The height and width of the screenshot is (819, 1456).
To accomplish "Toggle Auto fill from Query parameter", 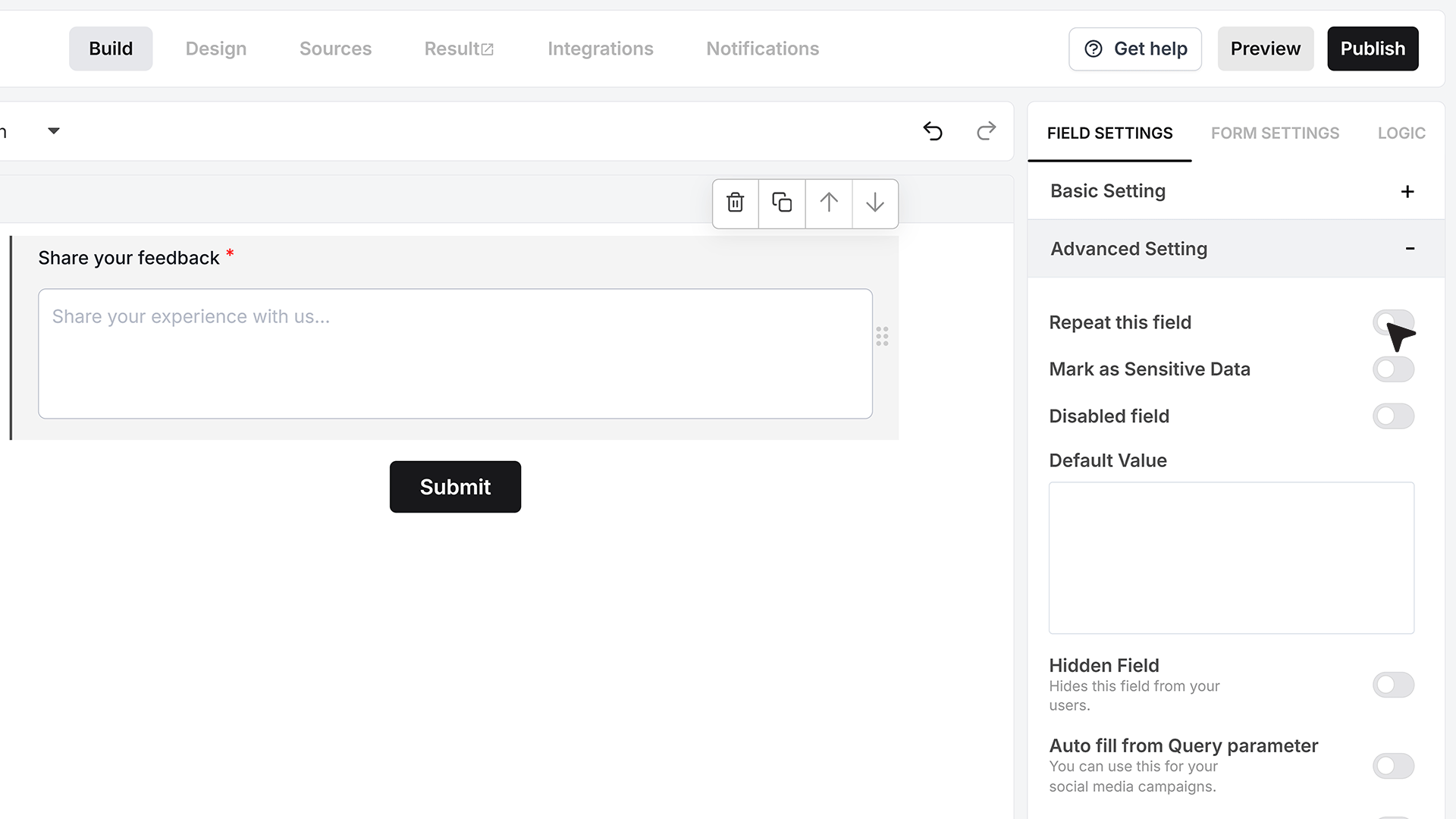I will click(1393, 766).
